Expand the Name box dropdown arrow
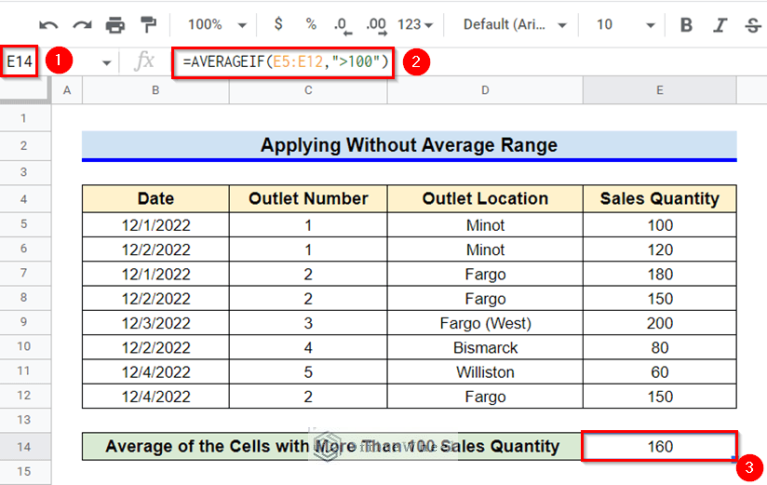Viewport: 767px width, 485px height. tap(106, 63)
